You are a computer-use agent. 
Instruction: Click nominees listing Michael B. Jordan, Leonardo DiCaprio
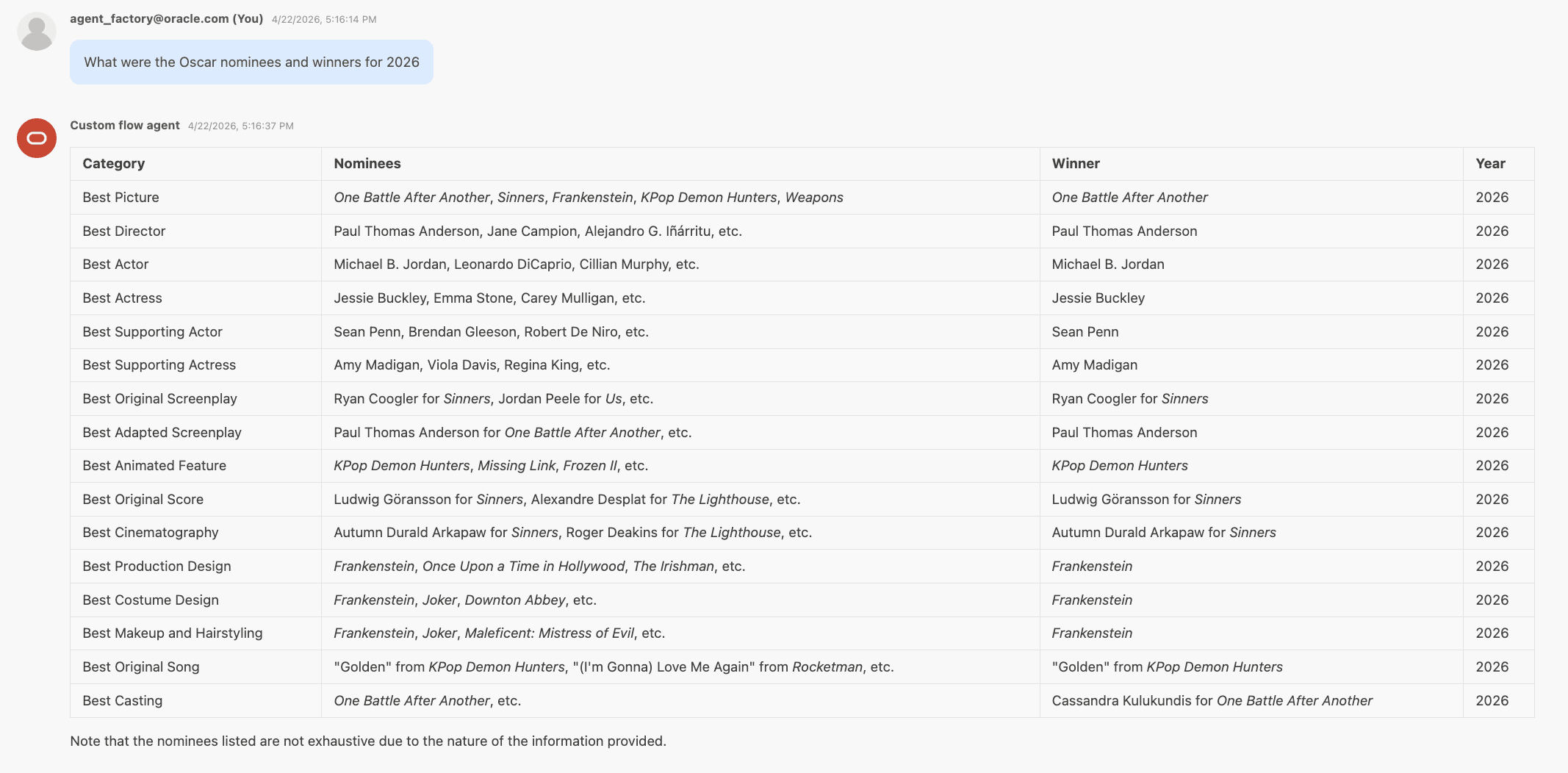click(x=680, y=265)
